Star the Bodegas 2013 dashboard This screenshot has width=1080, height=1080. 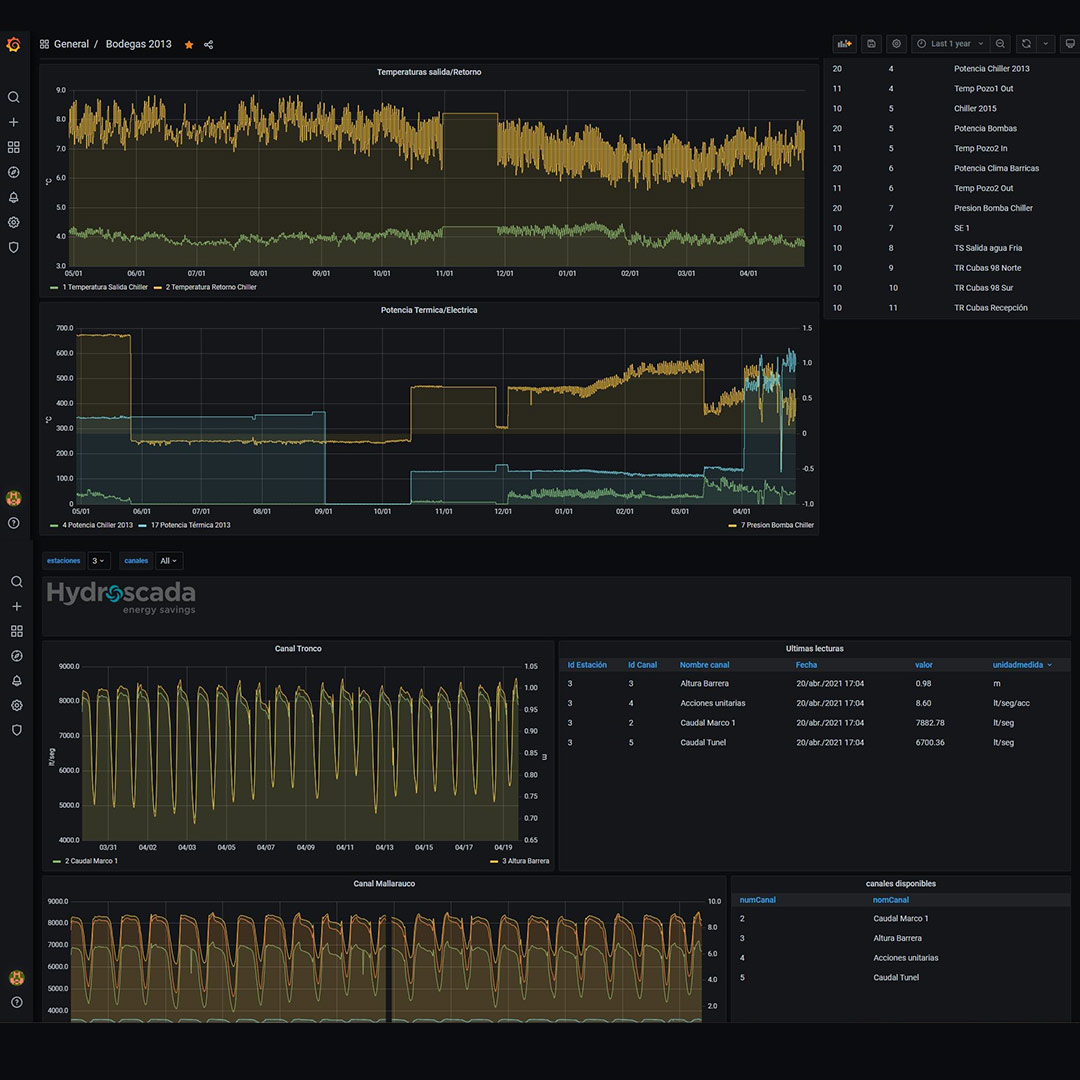click(x=189, y=45)
